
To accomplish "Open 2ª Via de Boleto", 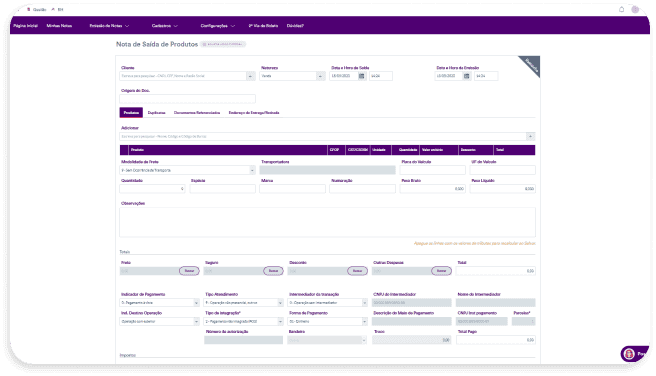I will (263, 26).
